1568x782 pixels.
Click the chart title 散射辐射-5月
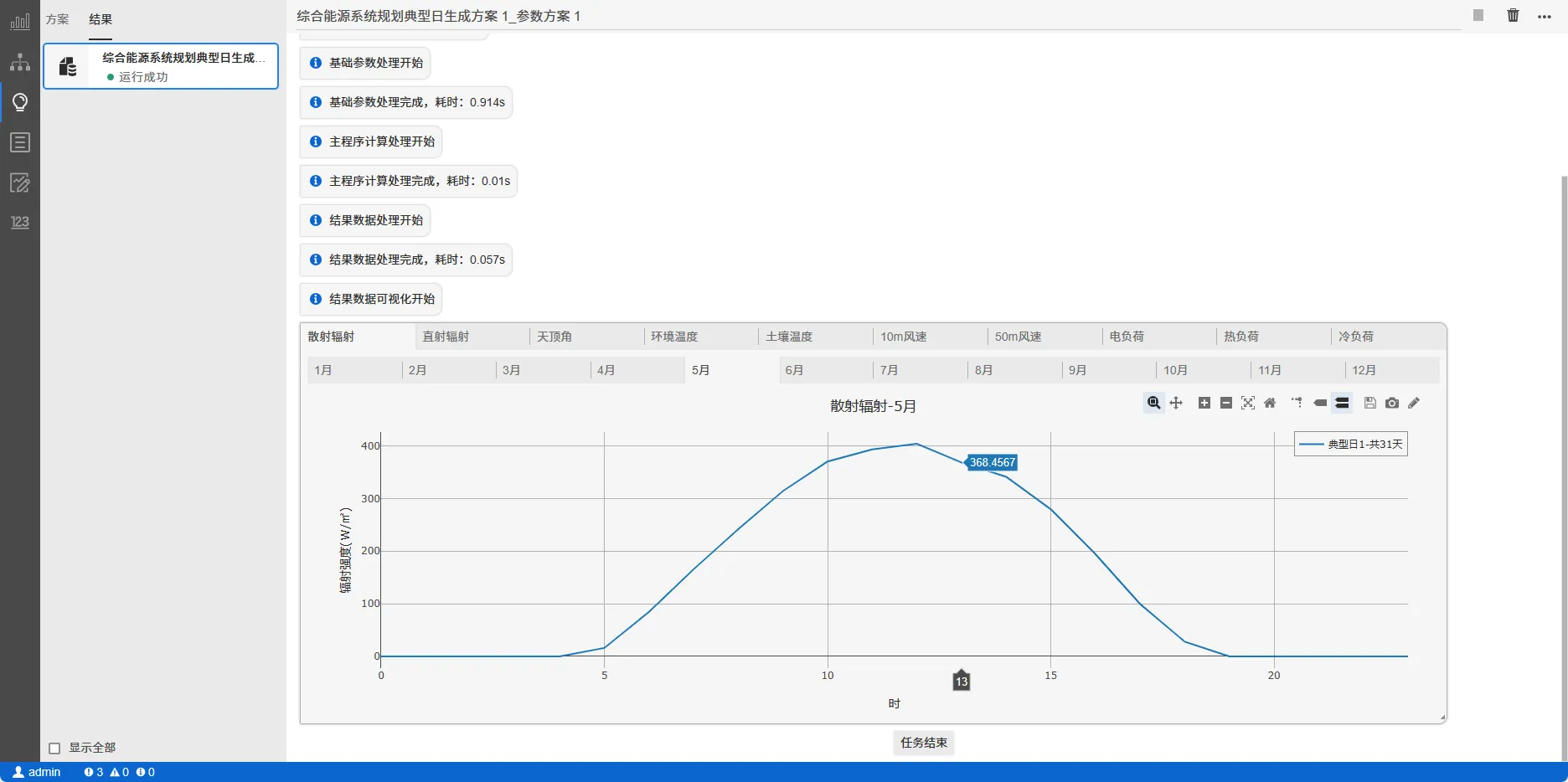pos(873,406)
